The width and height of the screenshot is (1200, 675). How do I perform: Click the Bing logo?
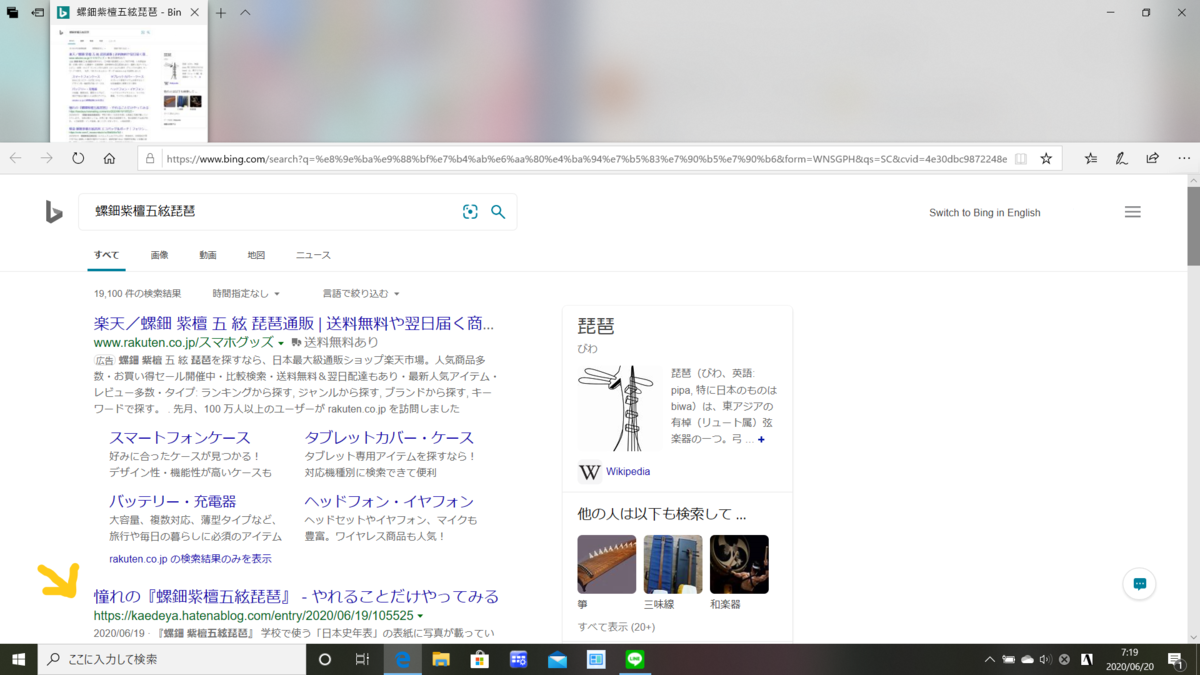[54, 212]
